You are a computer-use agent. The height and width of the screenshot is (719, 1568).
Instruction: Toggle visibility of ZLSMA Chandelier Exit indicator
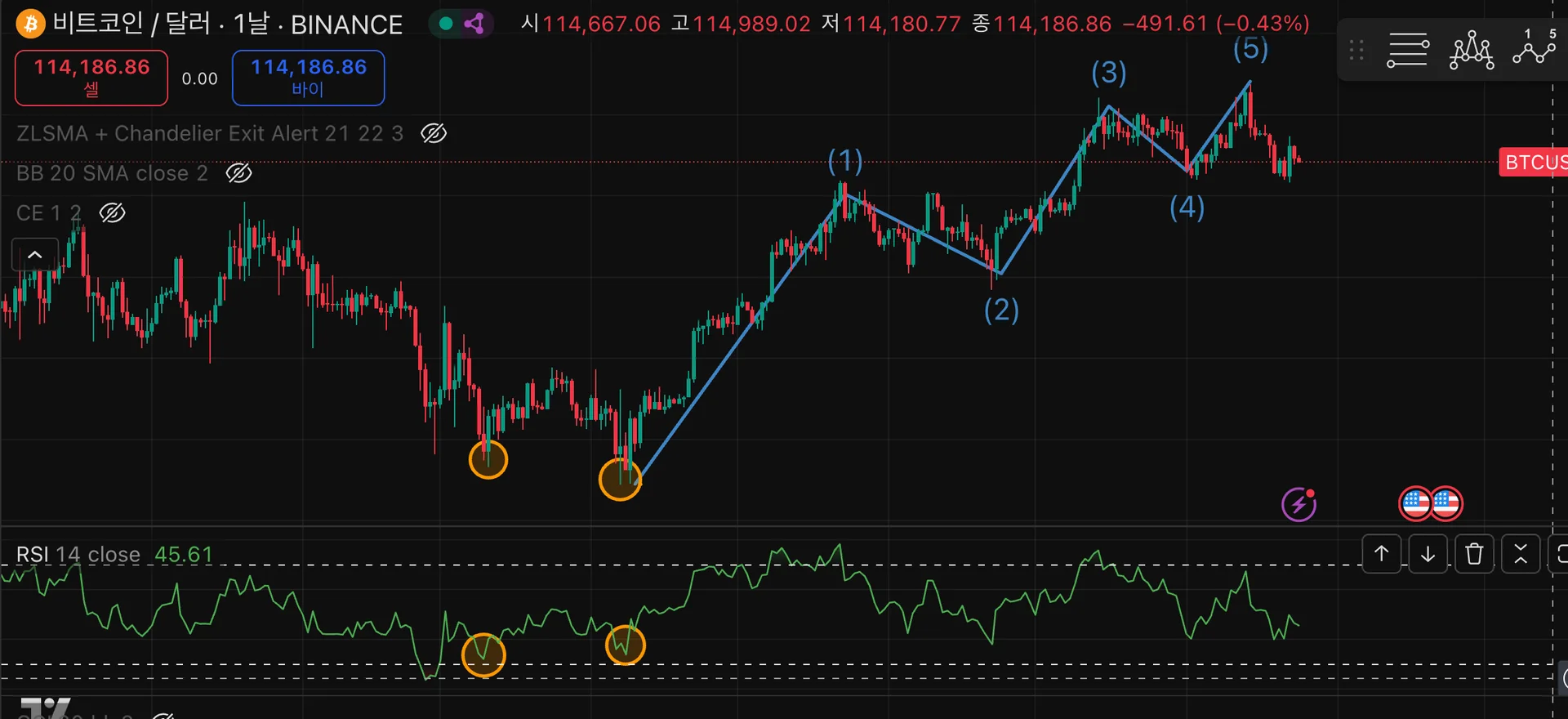[x=434, y=133]
